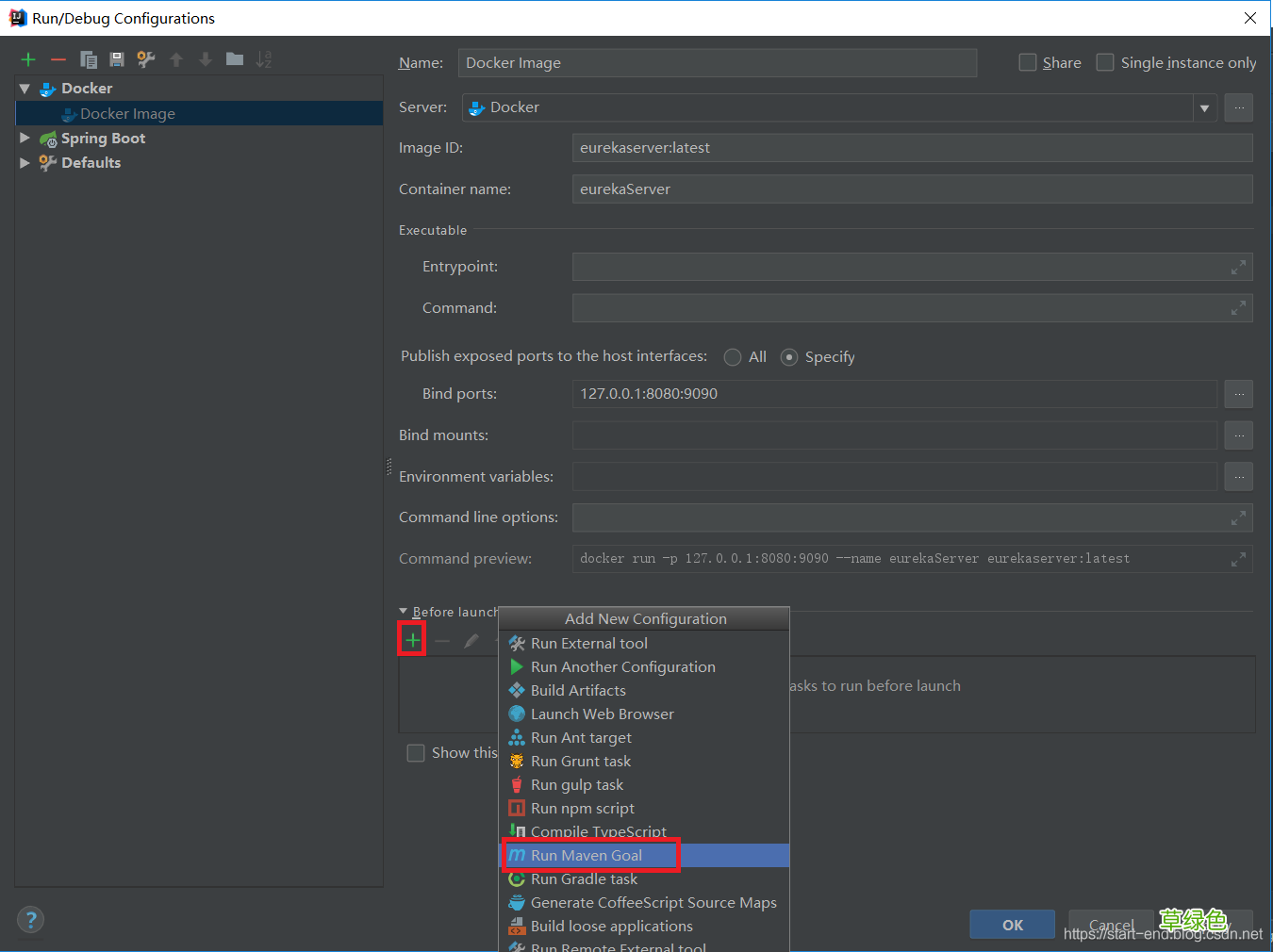Choose Build loose applications
This screenshot has width=1273, height=952.
(644, 927)
